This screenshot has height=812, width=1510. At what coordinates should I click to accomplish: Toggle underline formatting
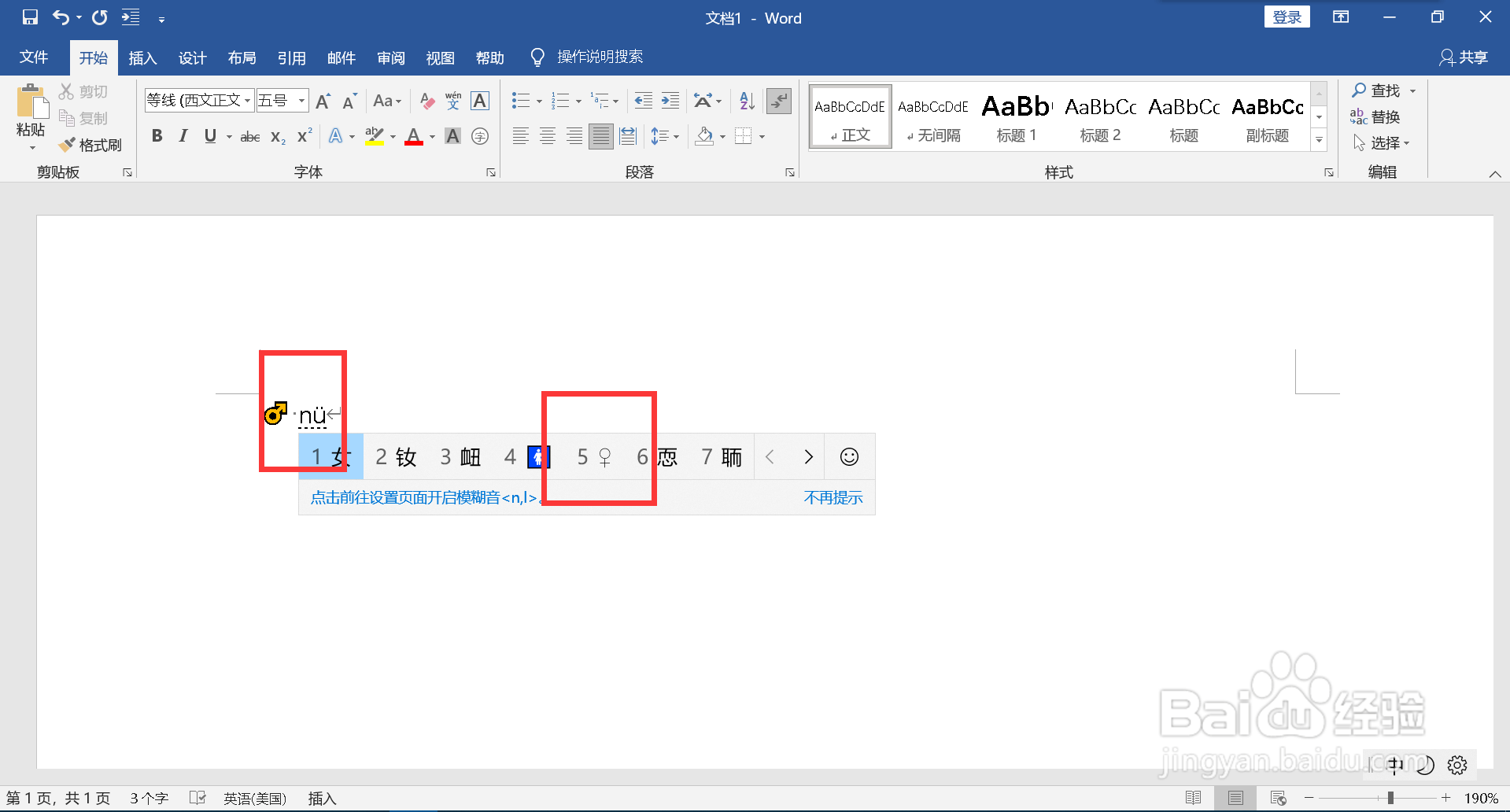click(x=210, y=136)
